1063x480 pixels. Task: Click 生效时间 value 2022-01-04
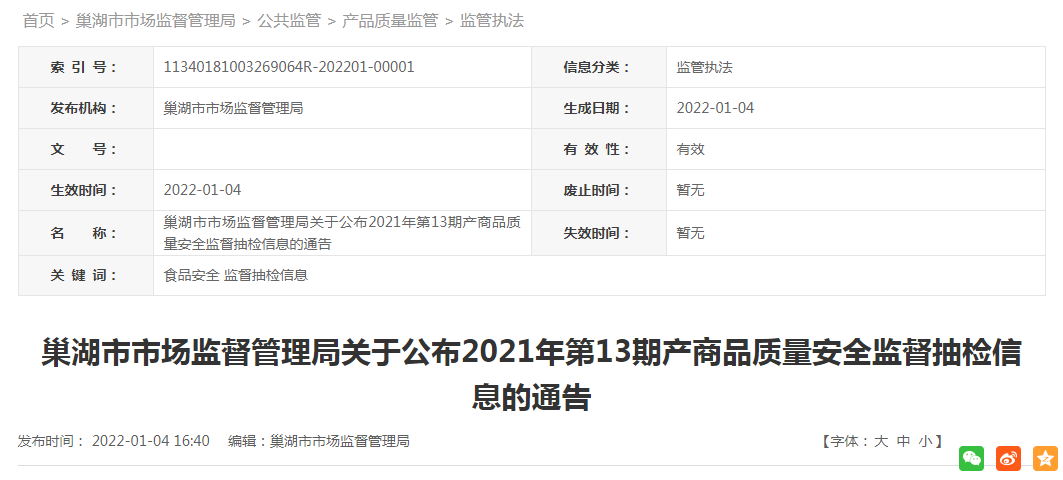coord(202,190)
